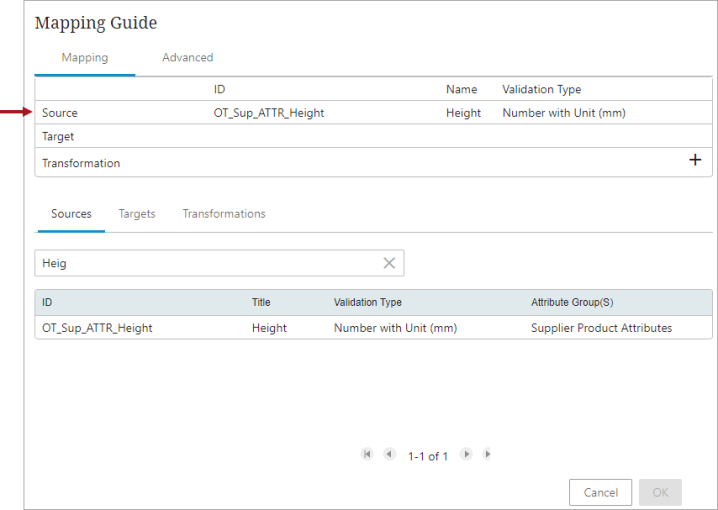Image resolution: width=718 pixels, height=510 pixels.
Task: Go to next page of results
Action: [x=466, y=454]
